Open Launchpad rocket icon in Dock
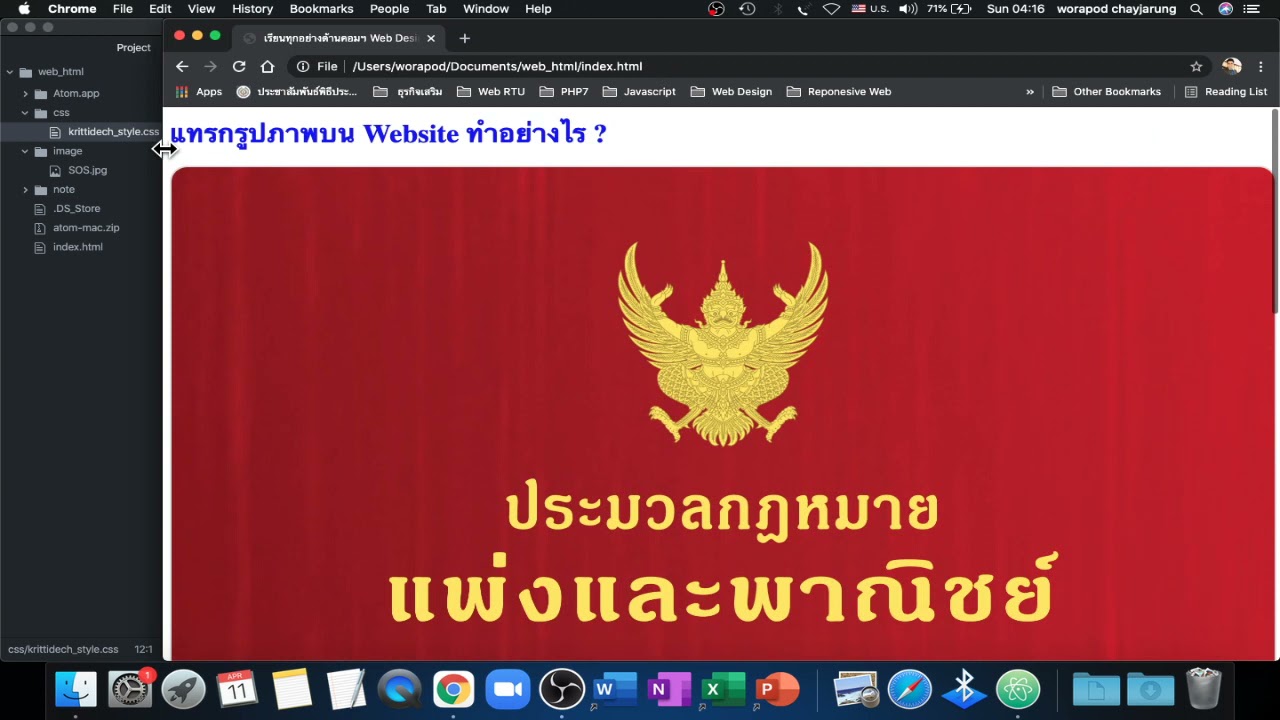This screenshot has height=720, width=1280. pyautogui.click(x=184, y=689)
